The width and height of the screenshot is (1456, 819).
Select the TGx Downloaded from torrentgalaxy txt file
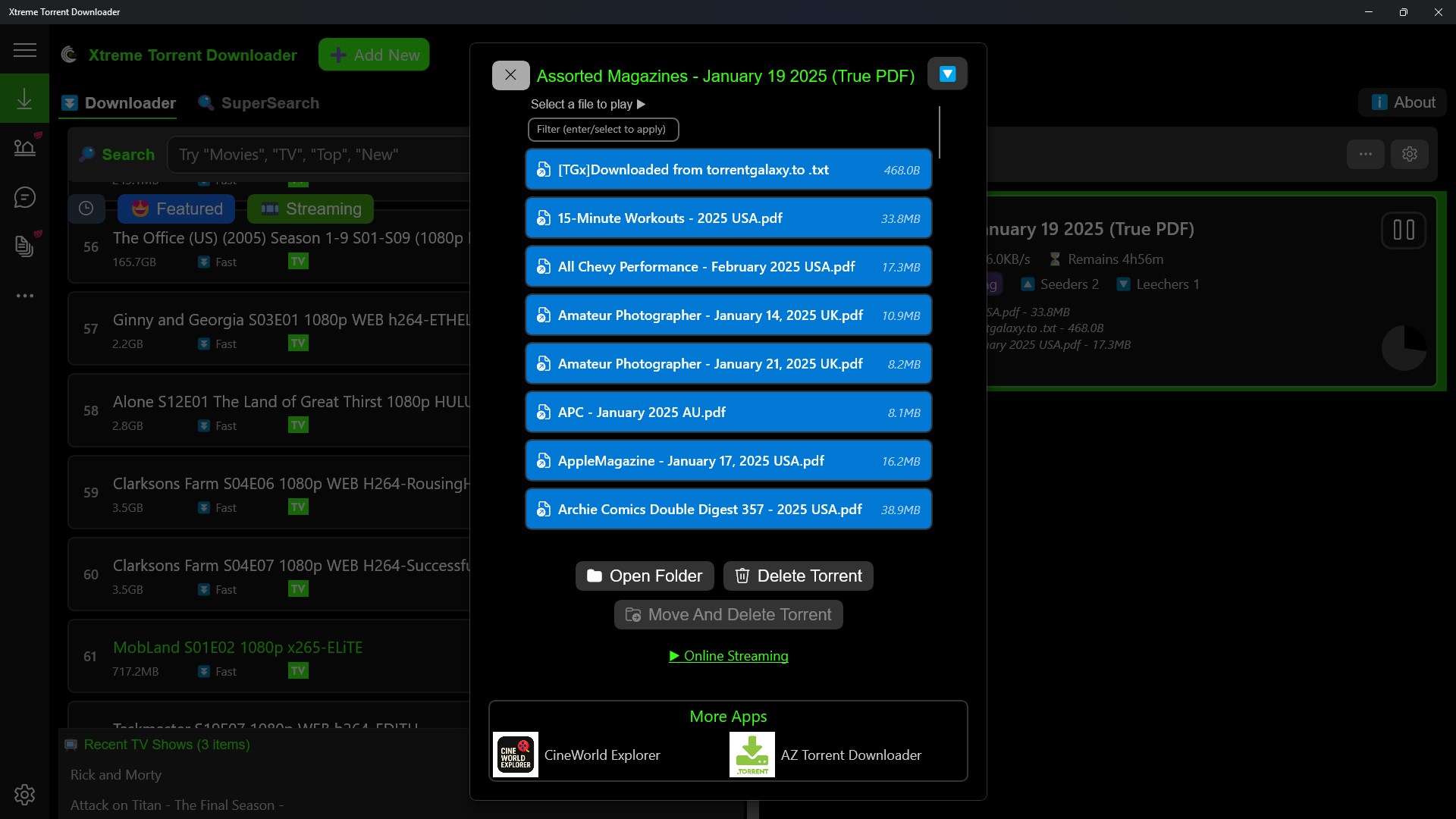(728, 170)
